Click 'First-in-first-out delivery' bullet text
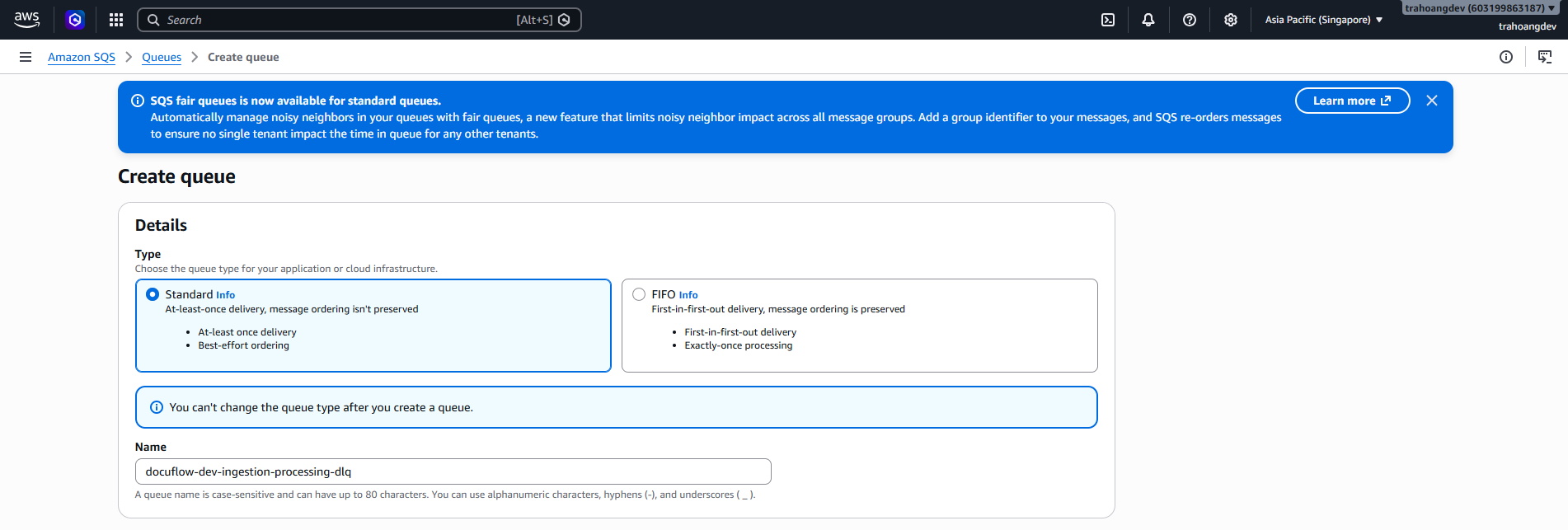The height and width of the screenshot is (530, 1568). [x=740, y=332]
